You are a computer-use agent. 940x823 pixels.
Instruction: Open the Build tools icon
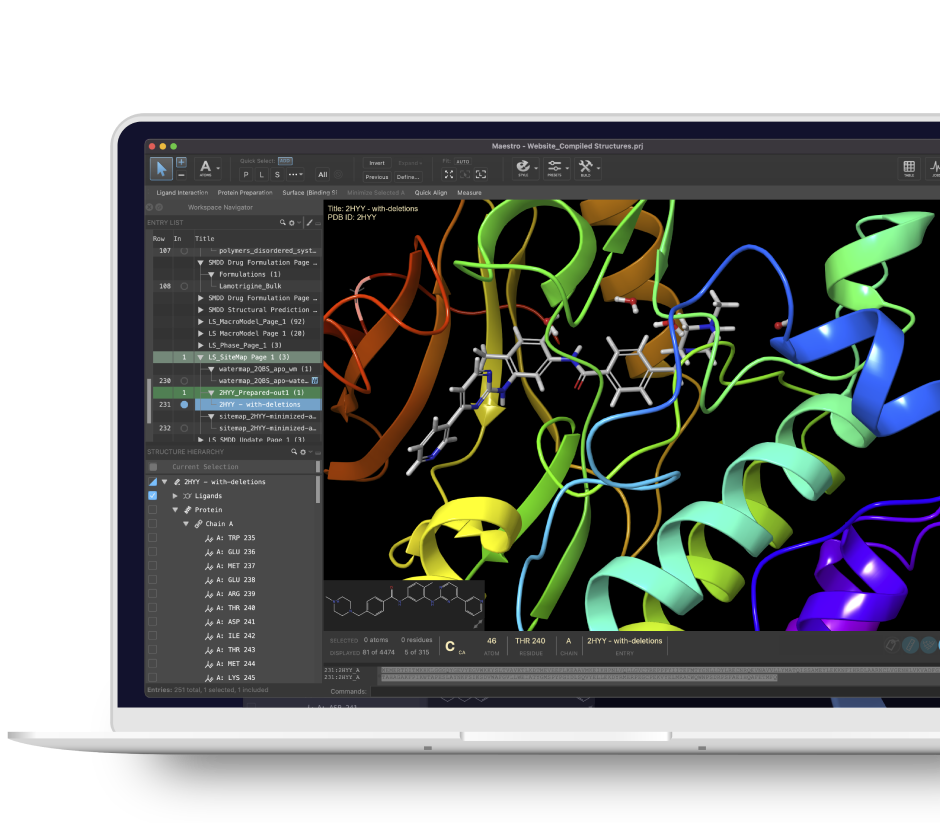click(586, 167)
